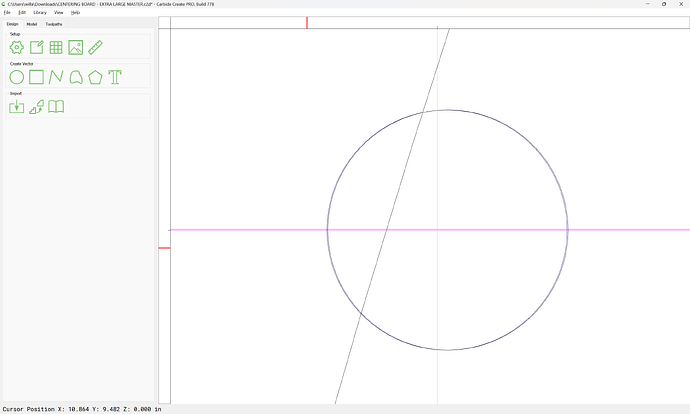This screenshot has height=414, width=690.
Task: Open the Import file icon
Action: coord(17,107)
